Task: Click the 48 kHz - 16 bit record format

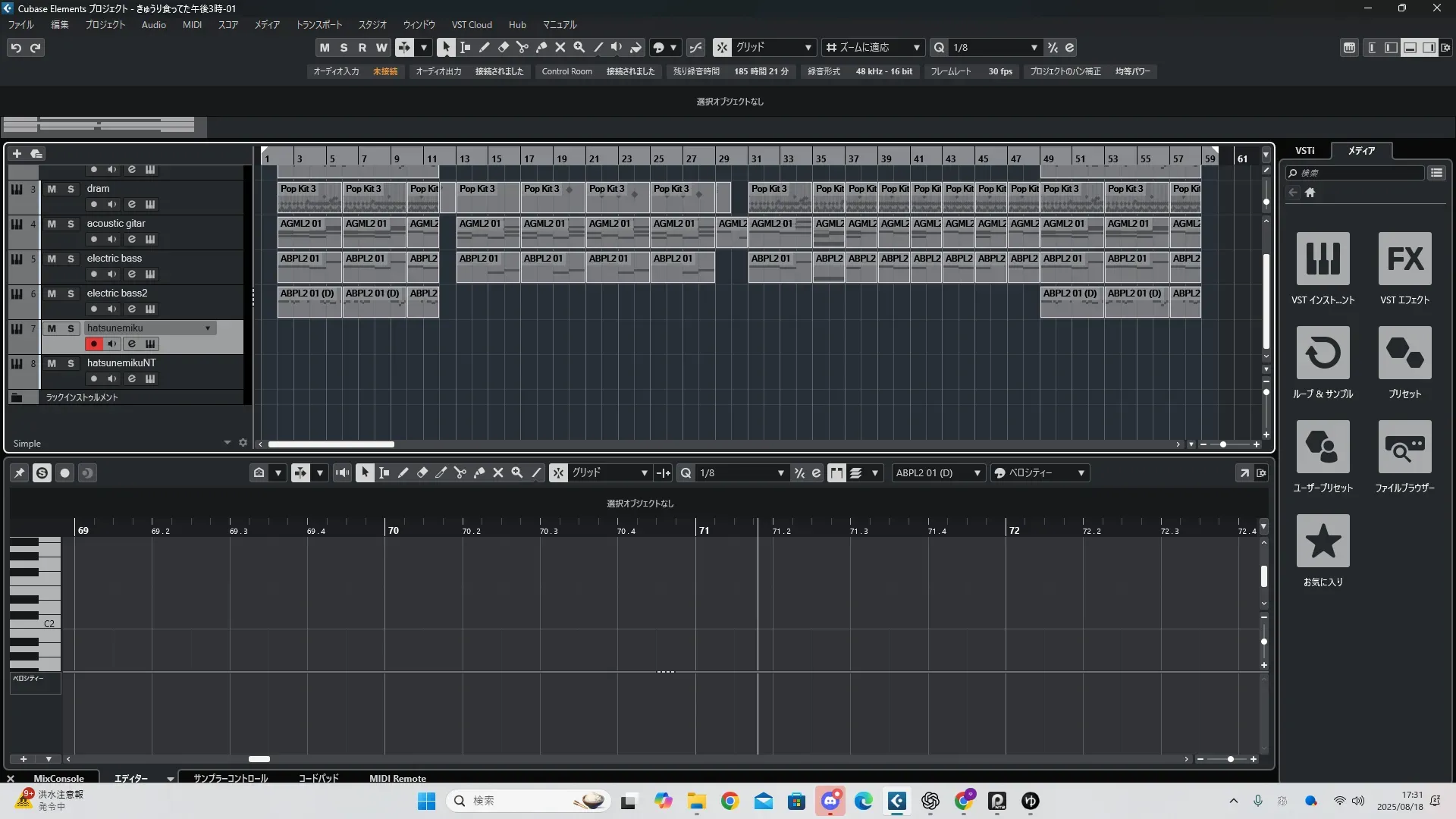Action: coord(883,71)
